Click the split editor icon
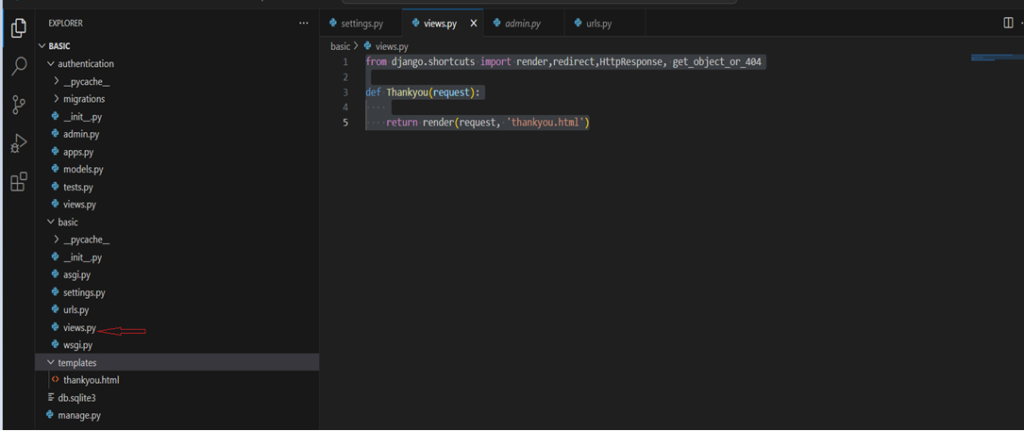This screenshot has height=431, width=1024. (x=1008, y=23)
